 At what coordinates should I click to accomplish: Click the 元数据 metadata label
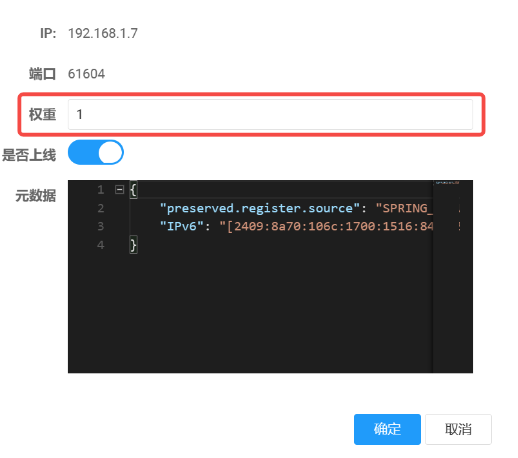coord(36,196)
